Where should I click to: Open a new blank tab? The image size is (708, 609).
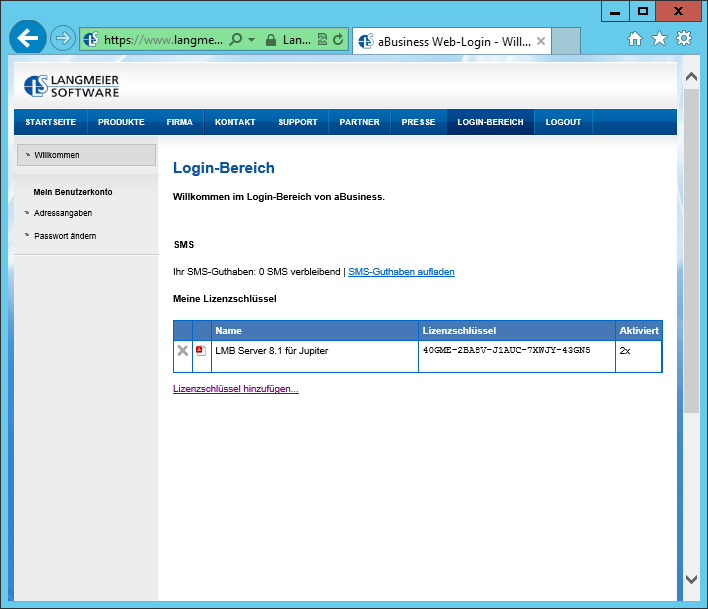point(566,41)
